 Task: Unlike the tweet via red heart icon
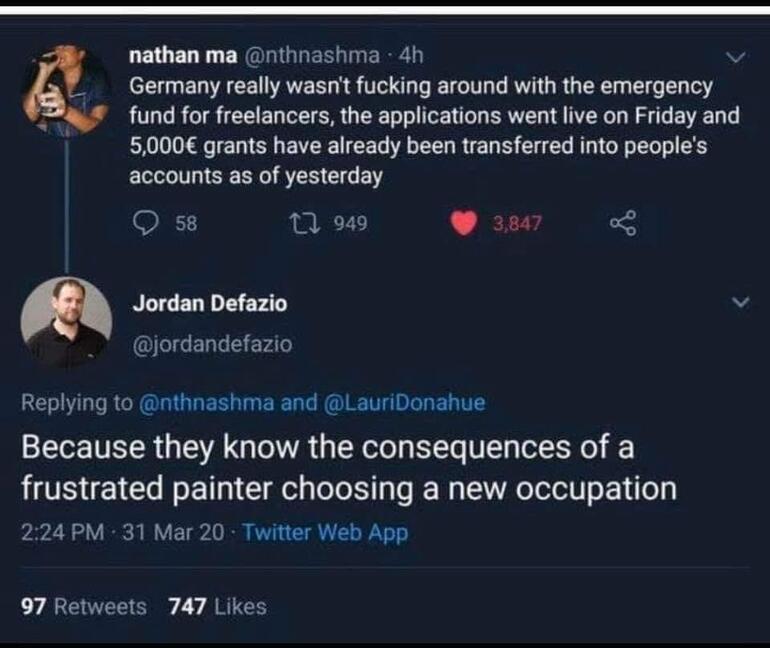point(464,223)
